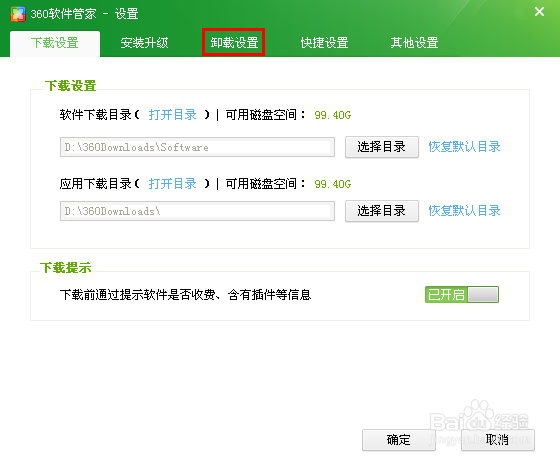Screen dimensions: 560x460
Task: Focus the D:\360Downloads\ application path field
Action: 197,211
